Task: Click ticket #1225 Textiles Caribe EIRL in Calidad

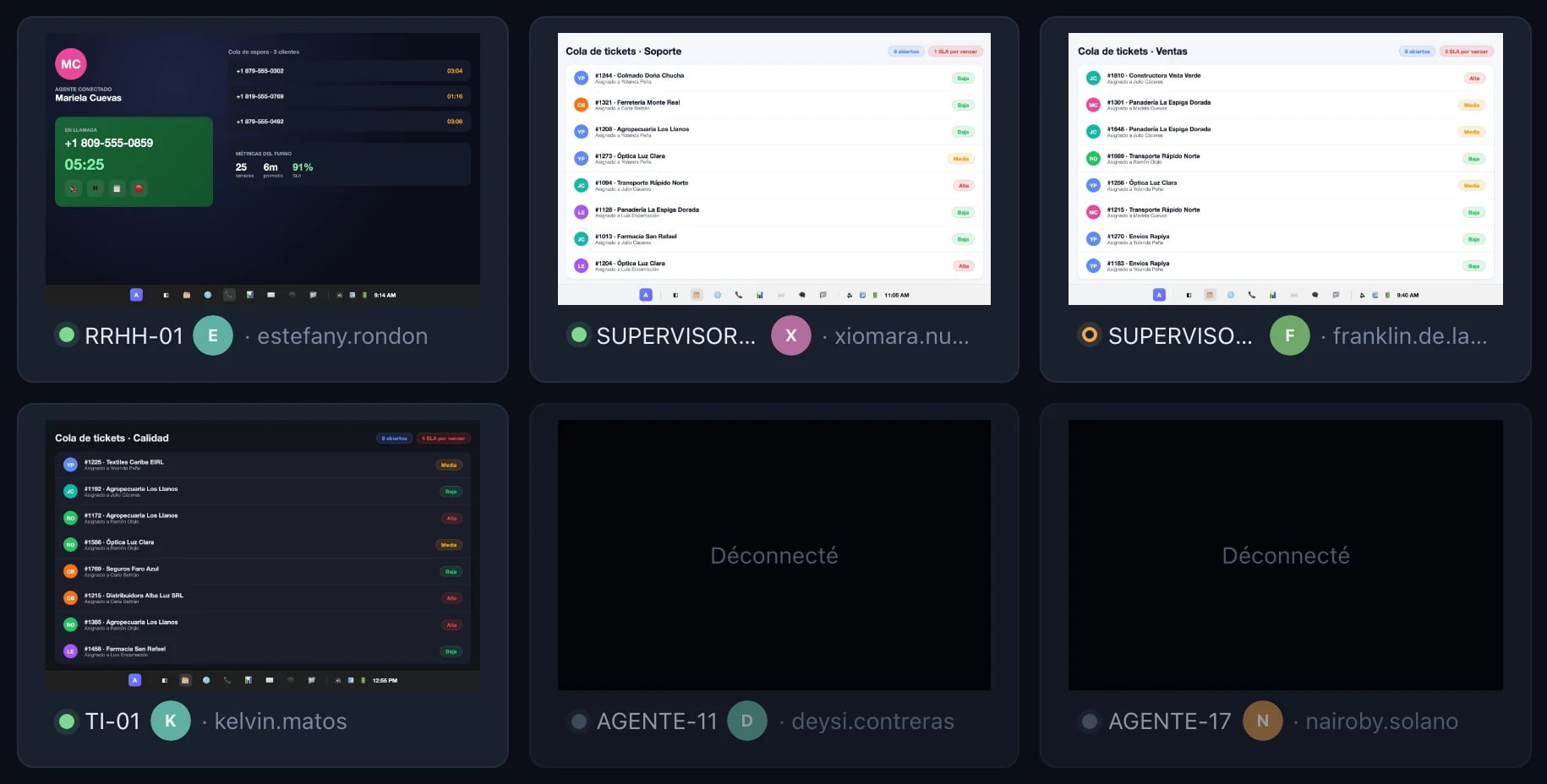Action: point(263,465)
